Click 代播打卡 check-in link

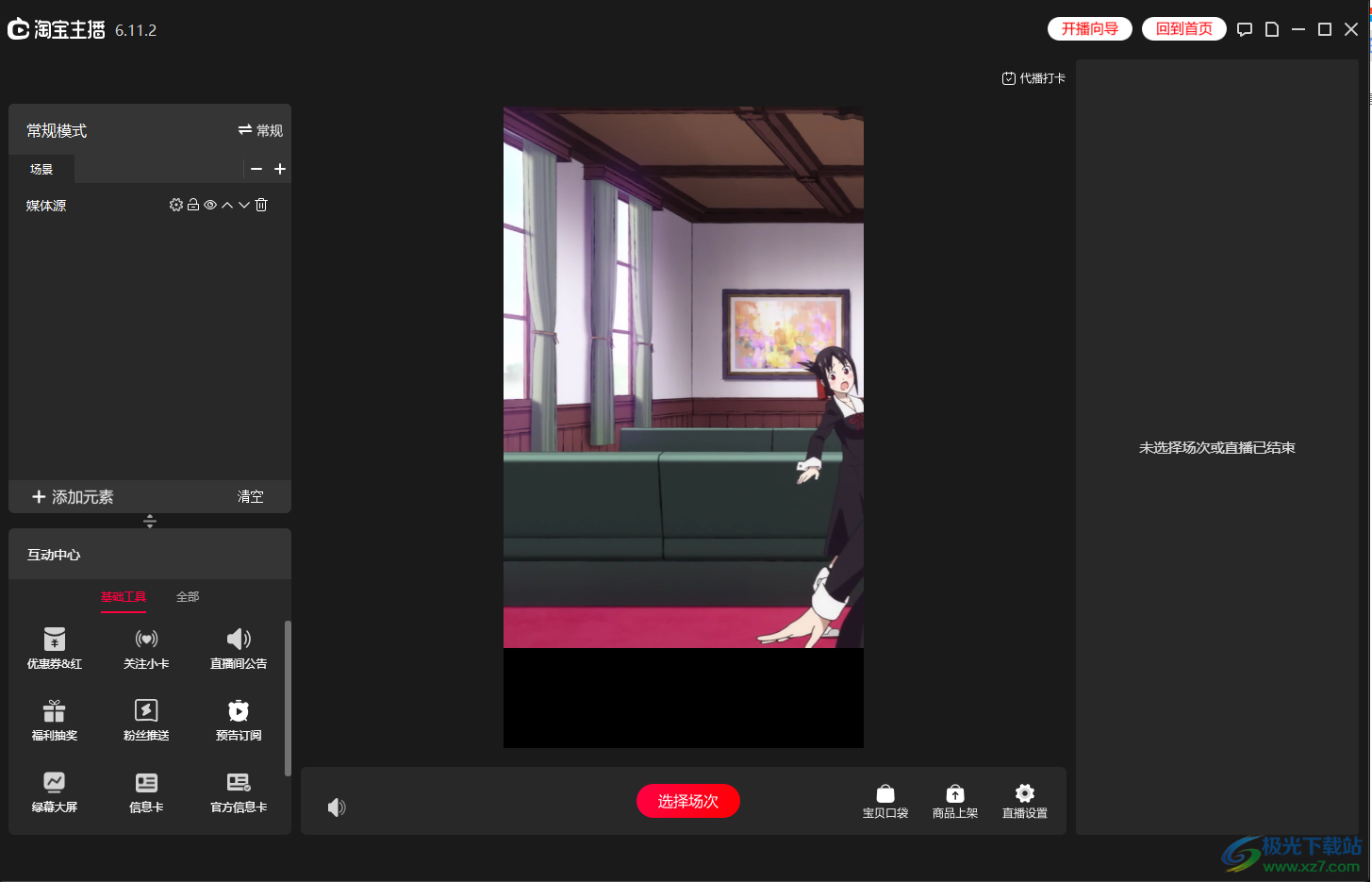click(1033, 78)
